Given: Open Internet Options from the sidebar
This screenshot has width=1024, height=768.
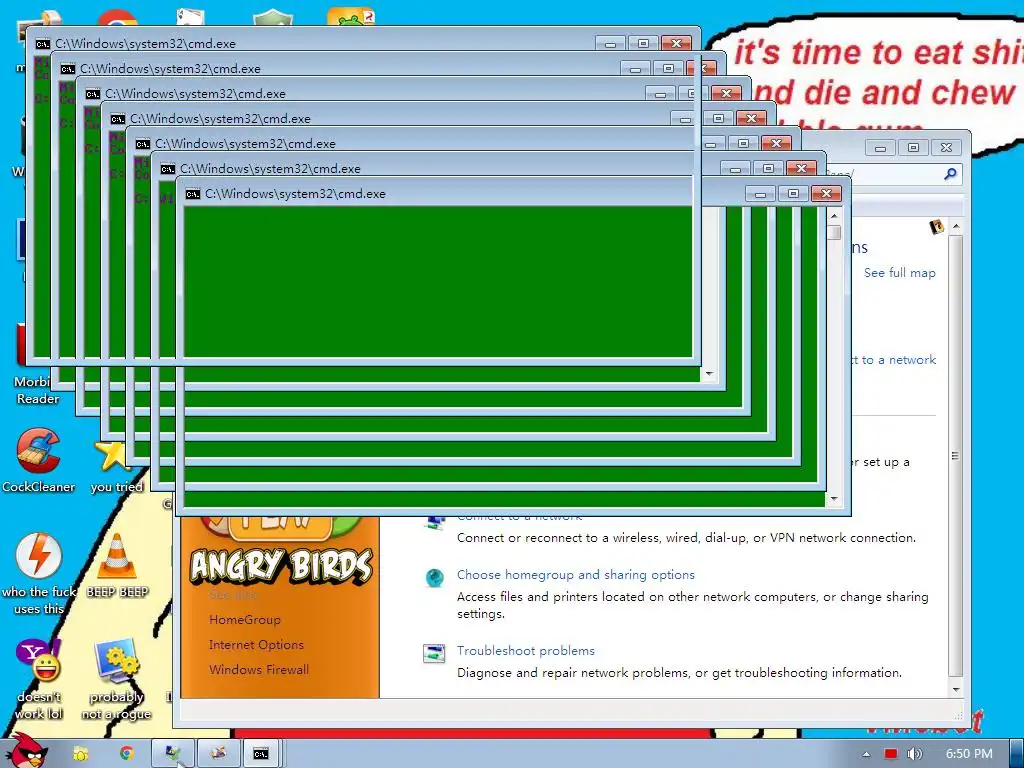Looking at the screenshot, I should tap(257, 645).
